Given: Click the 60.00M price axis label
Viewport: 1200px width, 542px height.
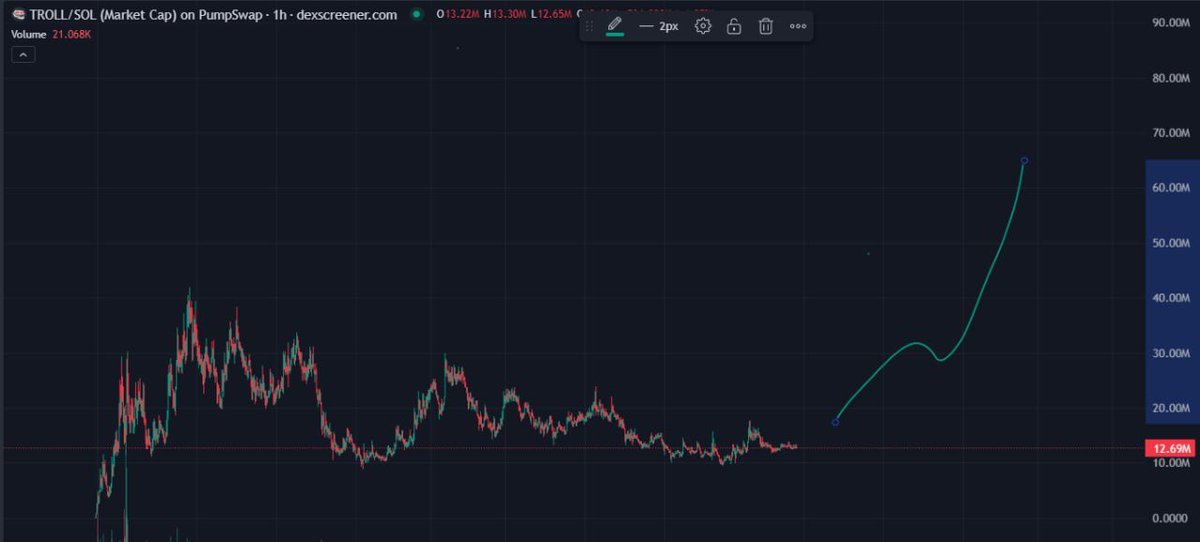Looking at the screenshot, I should click(x=1172, y=188).
